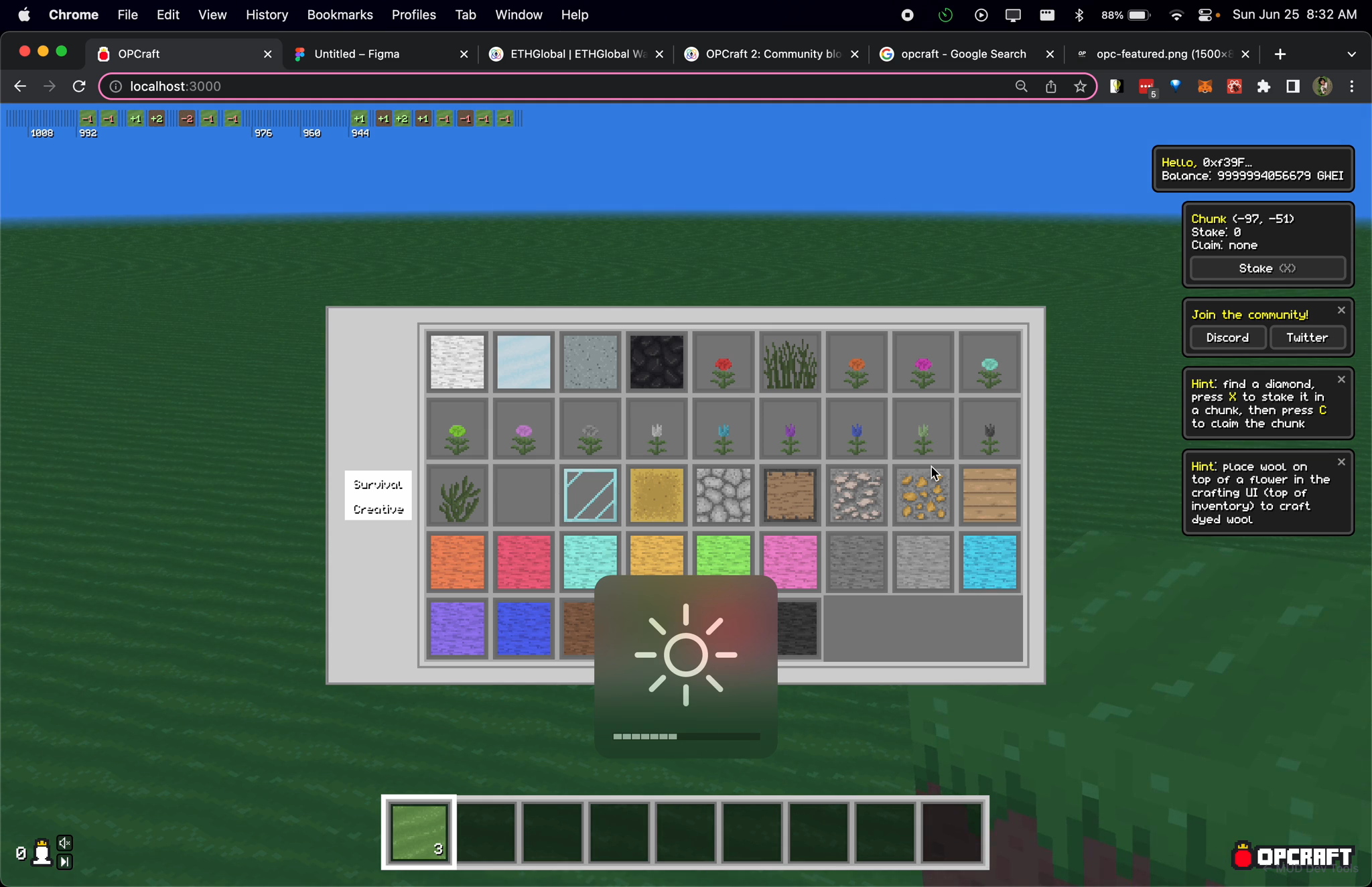Pick the ice block from inventory
The width and height of the screenshot is (1372, 887).
[x=523, y=362]
